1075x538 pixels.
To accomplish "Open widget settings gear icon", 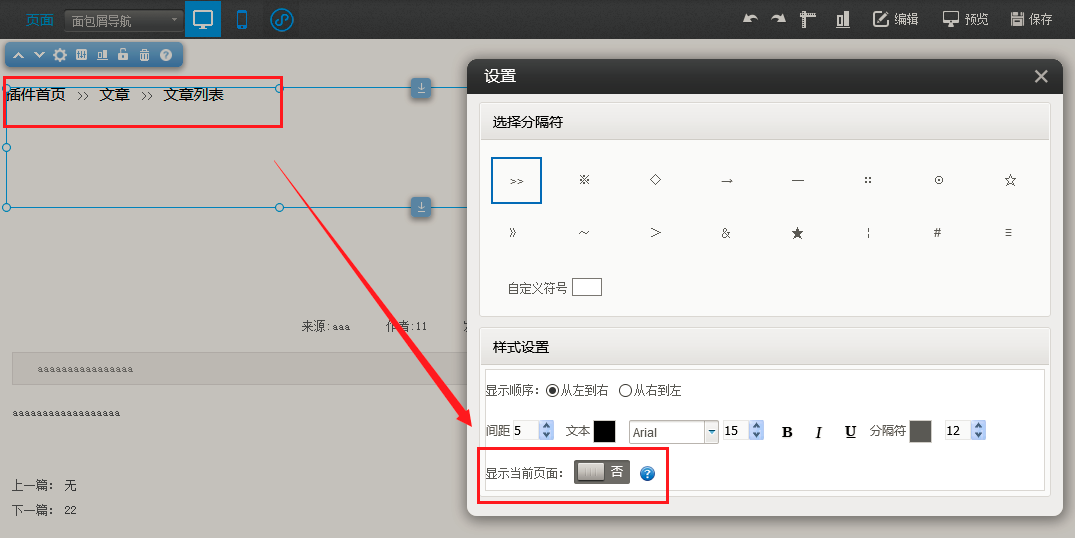I will pos(60,55).
